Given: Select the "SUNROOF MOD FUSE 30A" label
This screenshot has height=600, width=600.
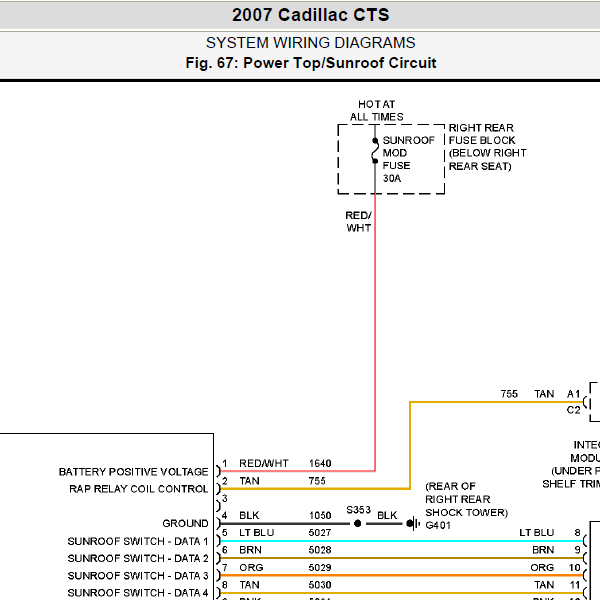Looking at the screenshot, I should point(408,159).
